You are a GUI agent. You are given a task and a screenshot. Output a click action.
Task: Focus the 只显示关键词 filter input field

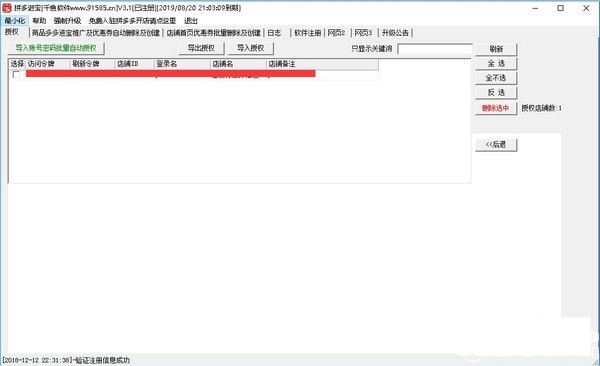tap(435, 49)
